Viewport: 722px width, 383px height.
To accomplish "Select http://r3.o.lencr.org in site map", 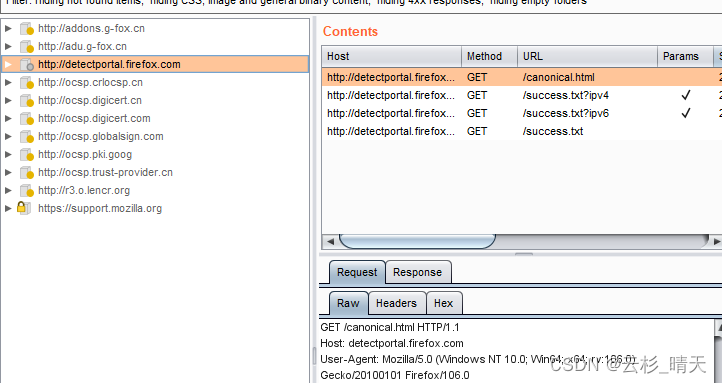I will coord(84,190).
